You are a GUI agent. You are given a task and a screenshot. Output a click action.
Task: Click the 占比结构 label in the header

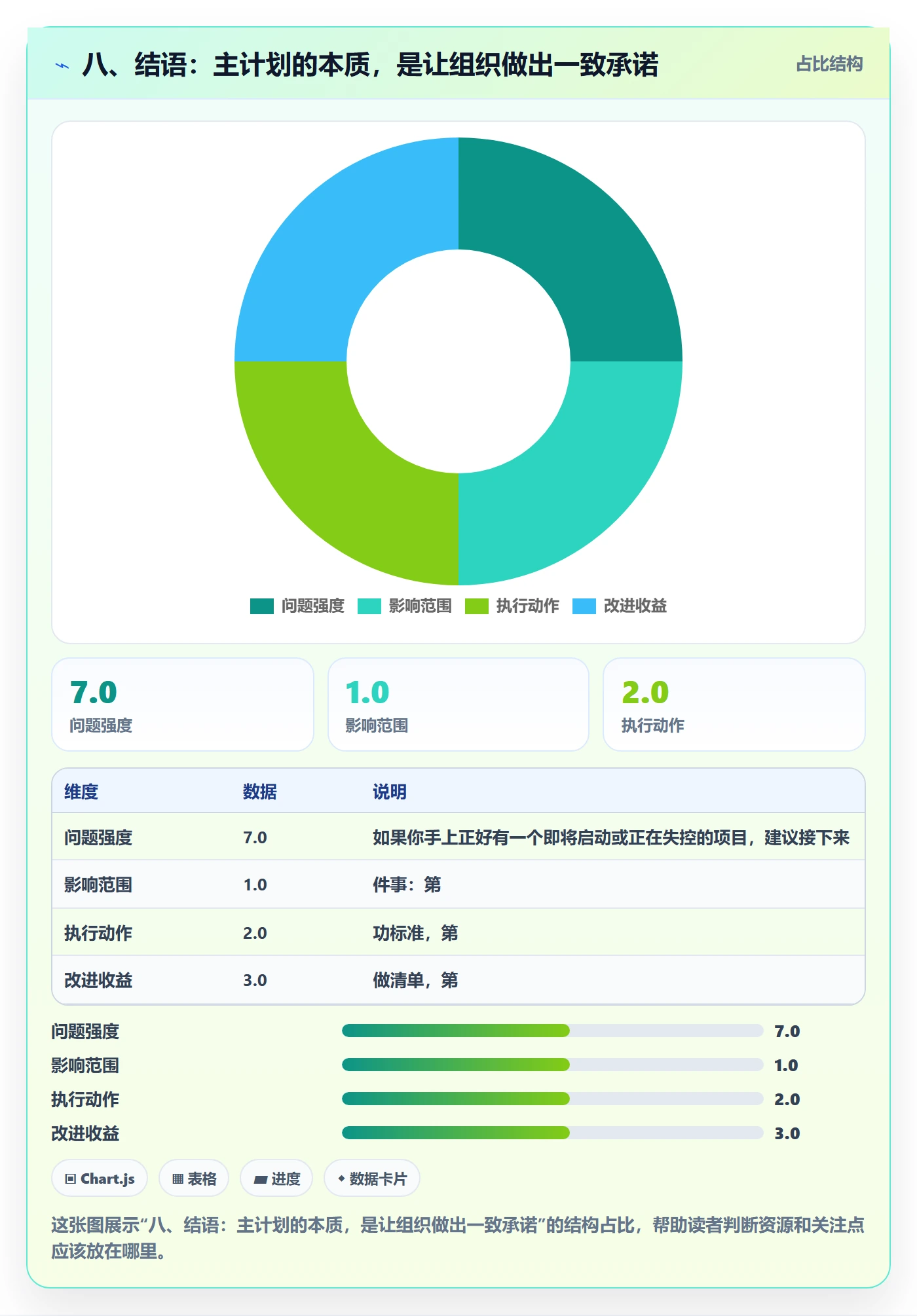[x=829, y=64]
